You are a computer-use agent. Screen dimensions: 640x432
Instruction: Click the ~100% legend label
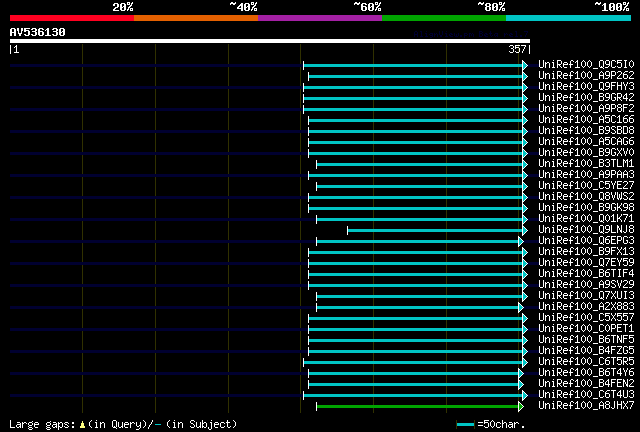coord(612,7)
